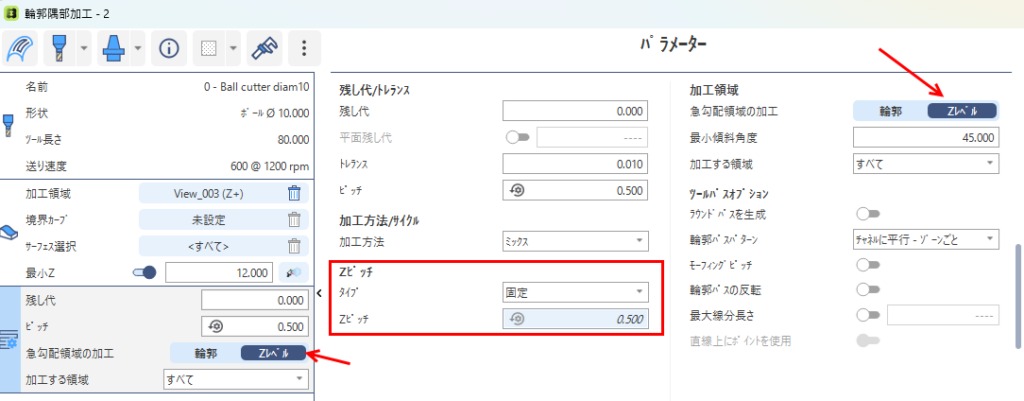
Task: Click the milling tool selection icon
Action: (x=60, y=47)
